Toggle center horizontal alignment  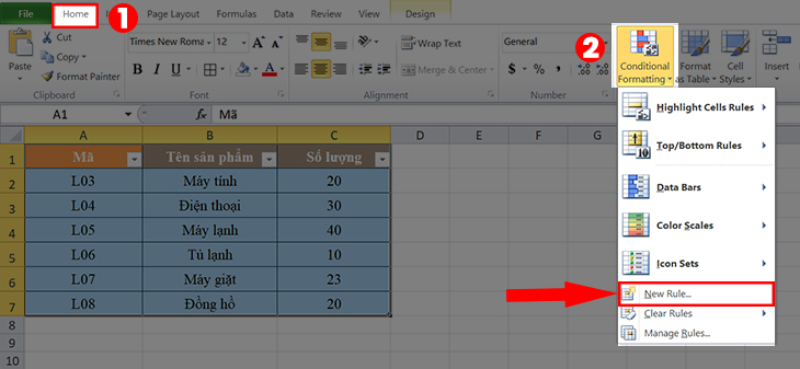point(321,69)
